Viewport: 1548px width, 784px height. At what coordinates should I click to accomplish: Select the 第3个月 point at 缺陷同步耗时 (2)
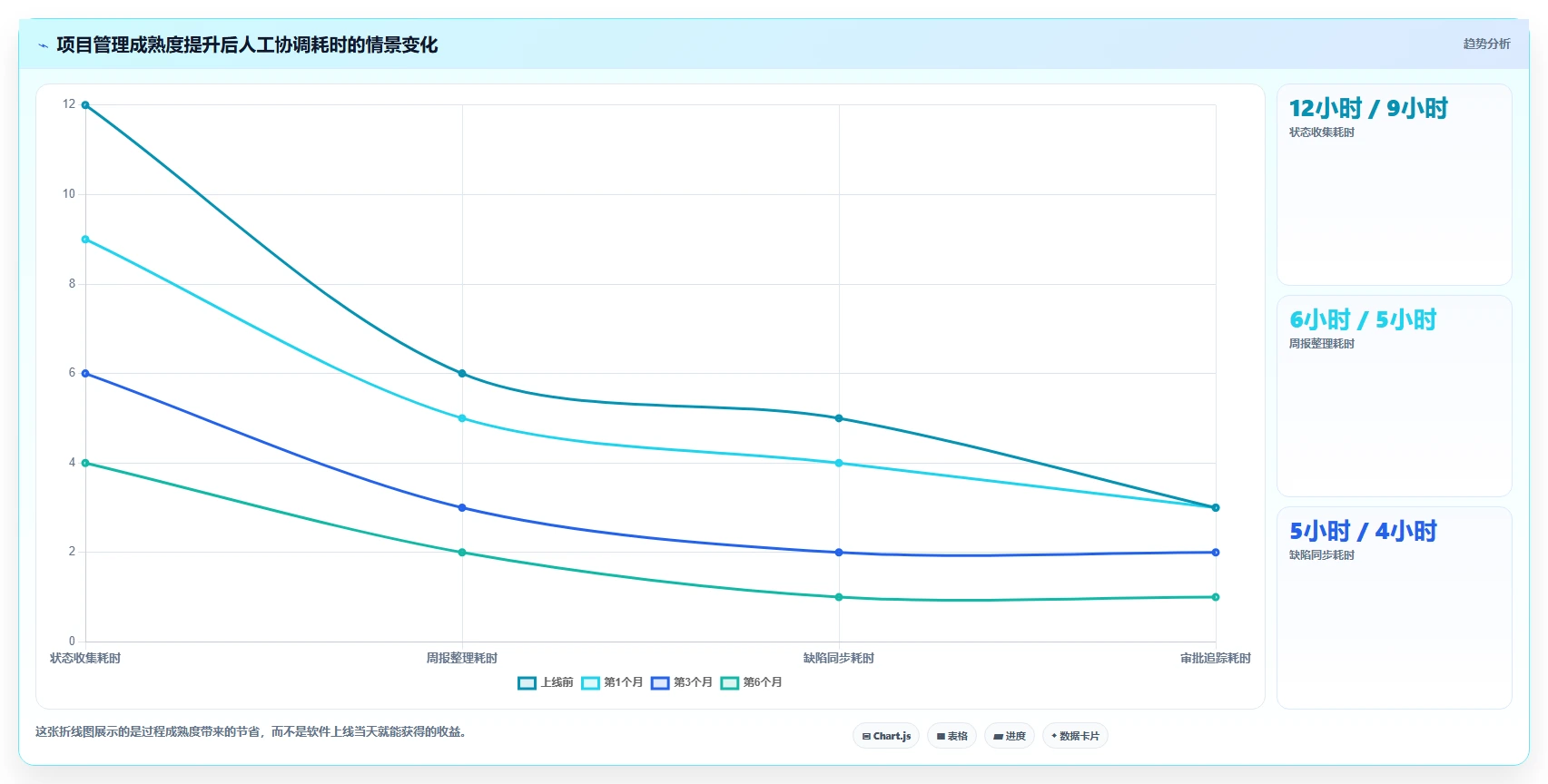point(839,553)
